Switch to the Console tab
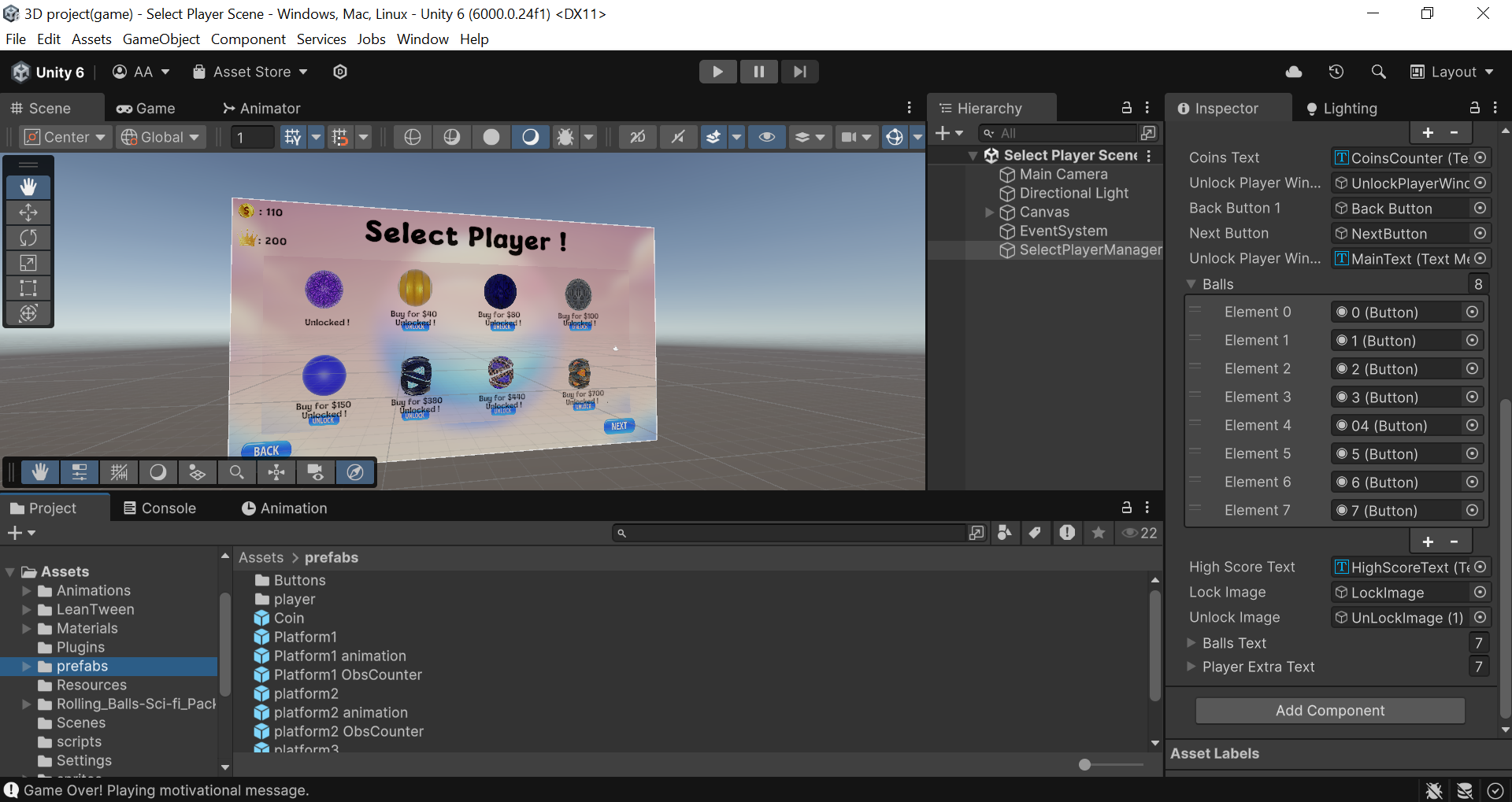 pyautogui.click(x=160, y=508)
